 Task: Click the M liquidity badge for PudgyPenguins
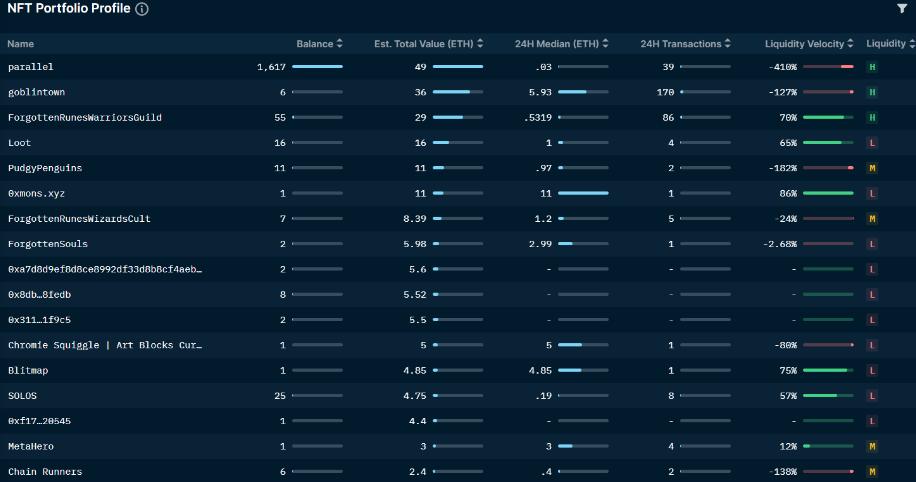pos(873,168)
